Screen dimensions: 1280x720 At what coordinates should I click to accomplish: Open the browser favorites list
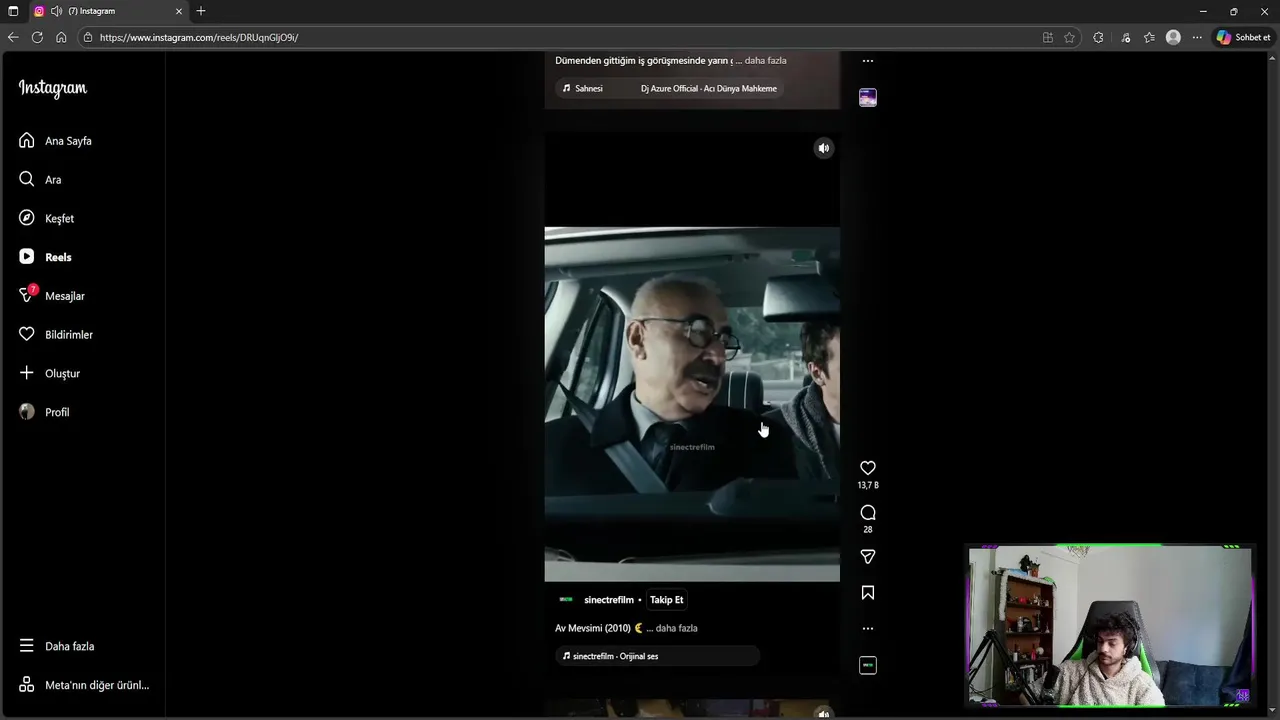pos(1149,37)
